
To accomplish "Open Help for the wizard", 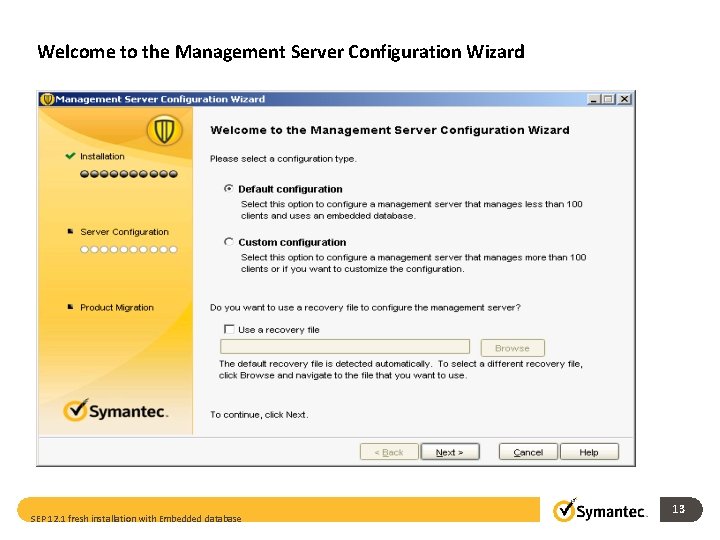I will pos(589,452).
